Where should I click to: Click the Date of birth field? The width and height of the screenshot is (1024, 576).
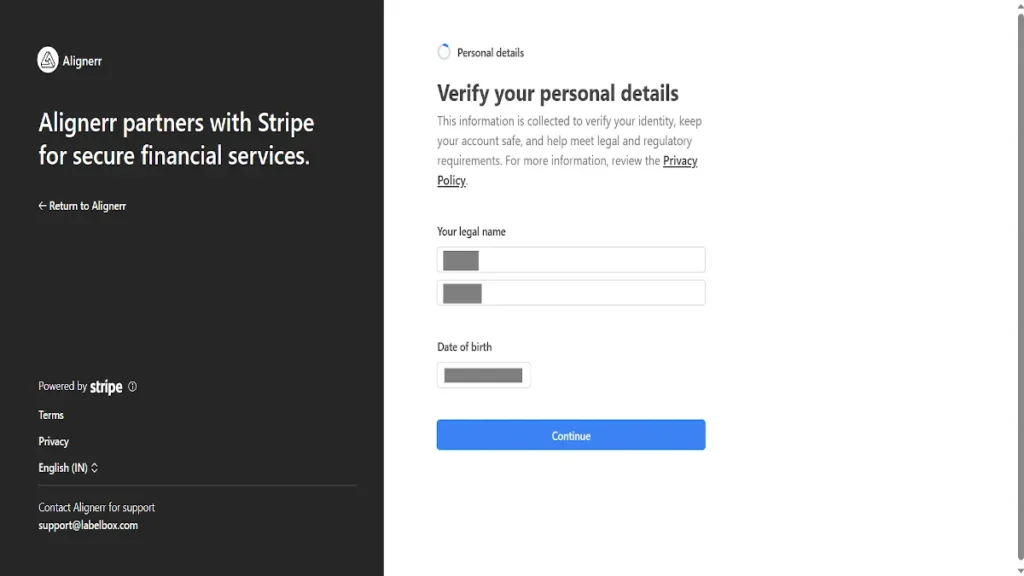pyautogui.click(x=484, y=375)
